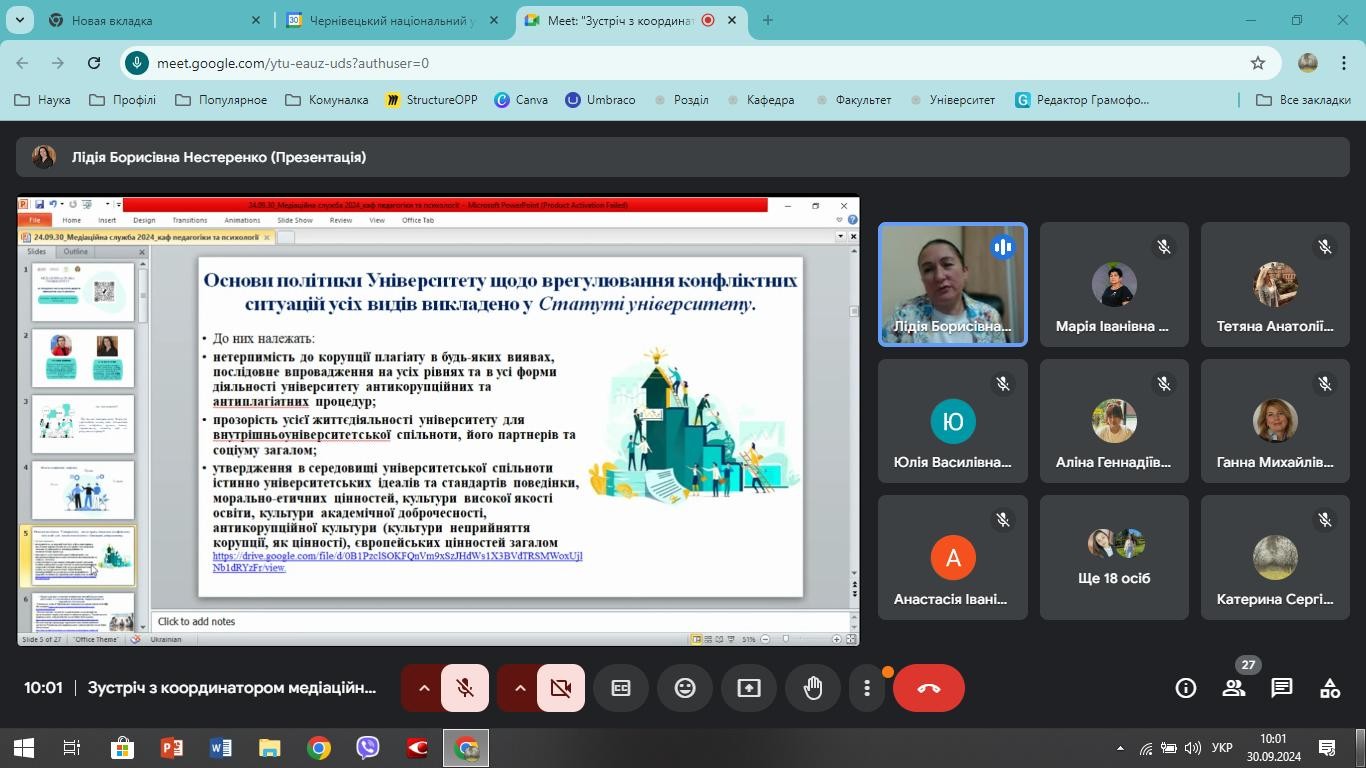Open emoji reactions panel

(x=685, y=688)
